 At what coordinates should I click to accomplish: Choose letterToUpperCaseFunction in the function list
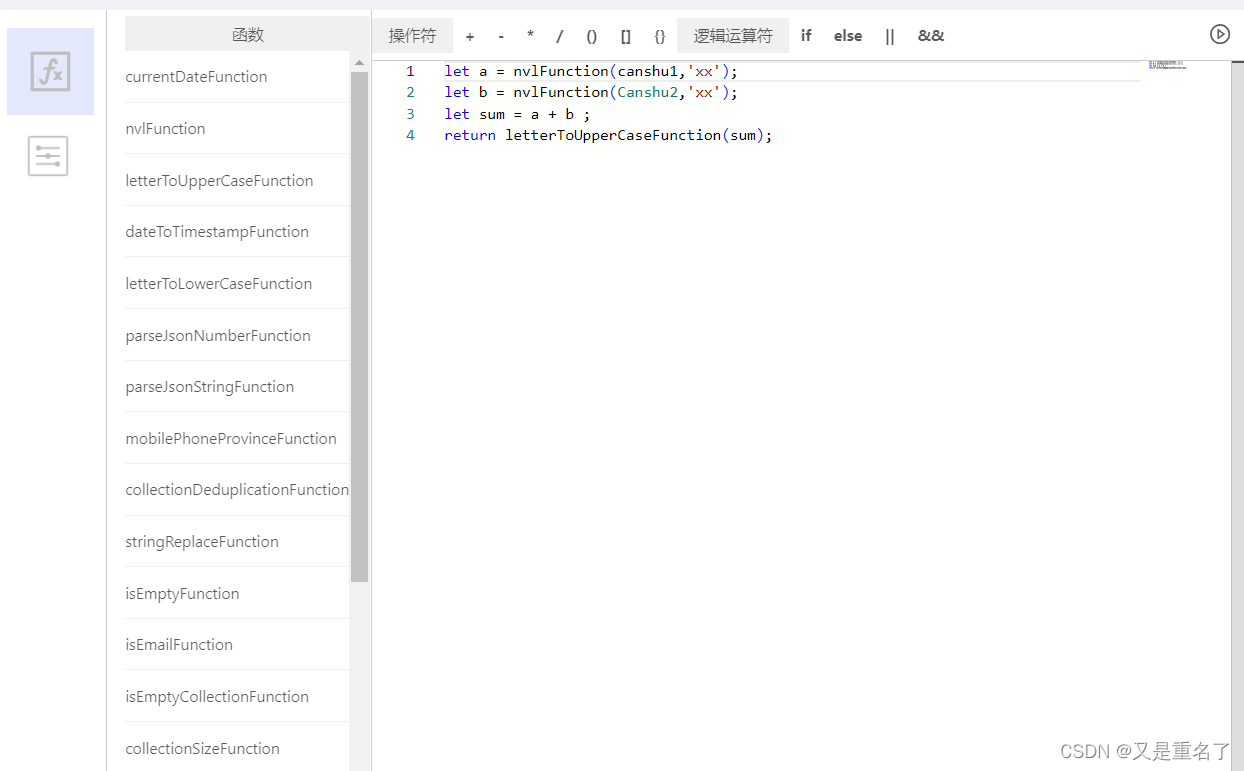tap(236, 181)
